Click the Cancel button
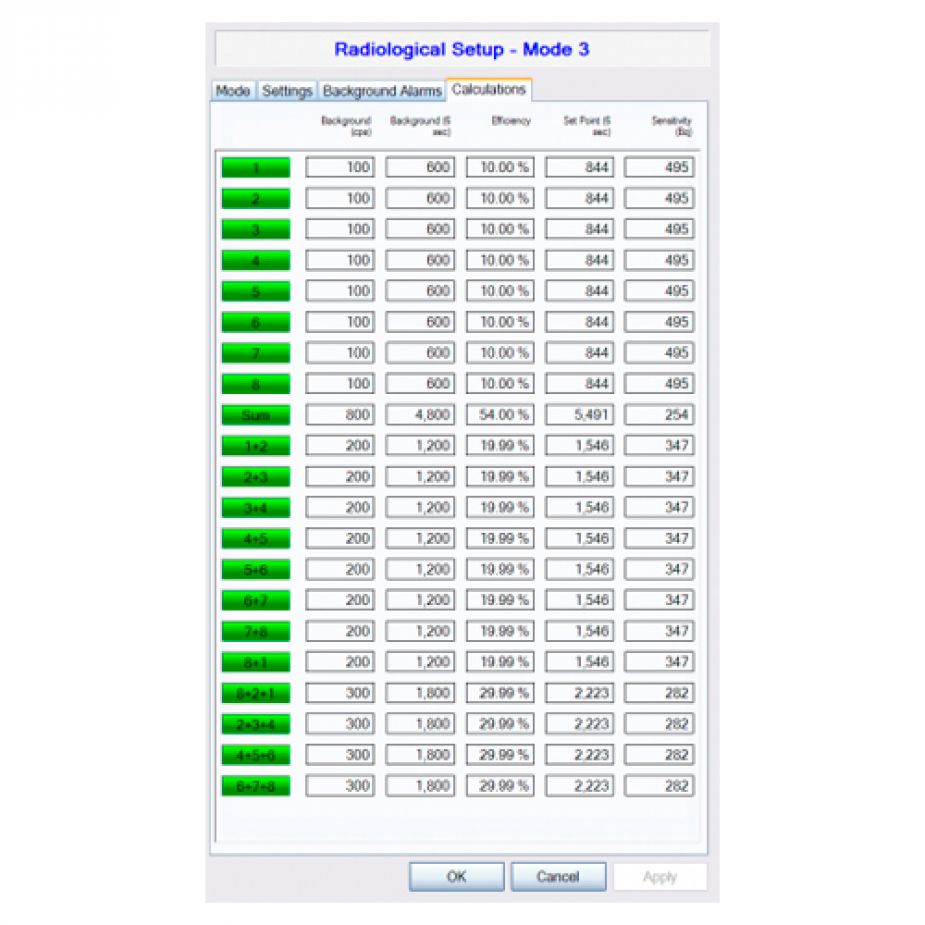This screenshot has width=925, height=925. tap(558, 877)
